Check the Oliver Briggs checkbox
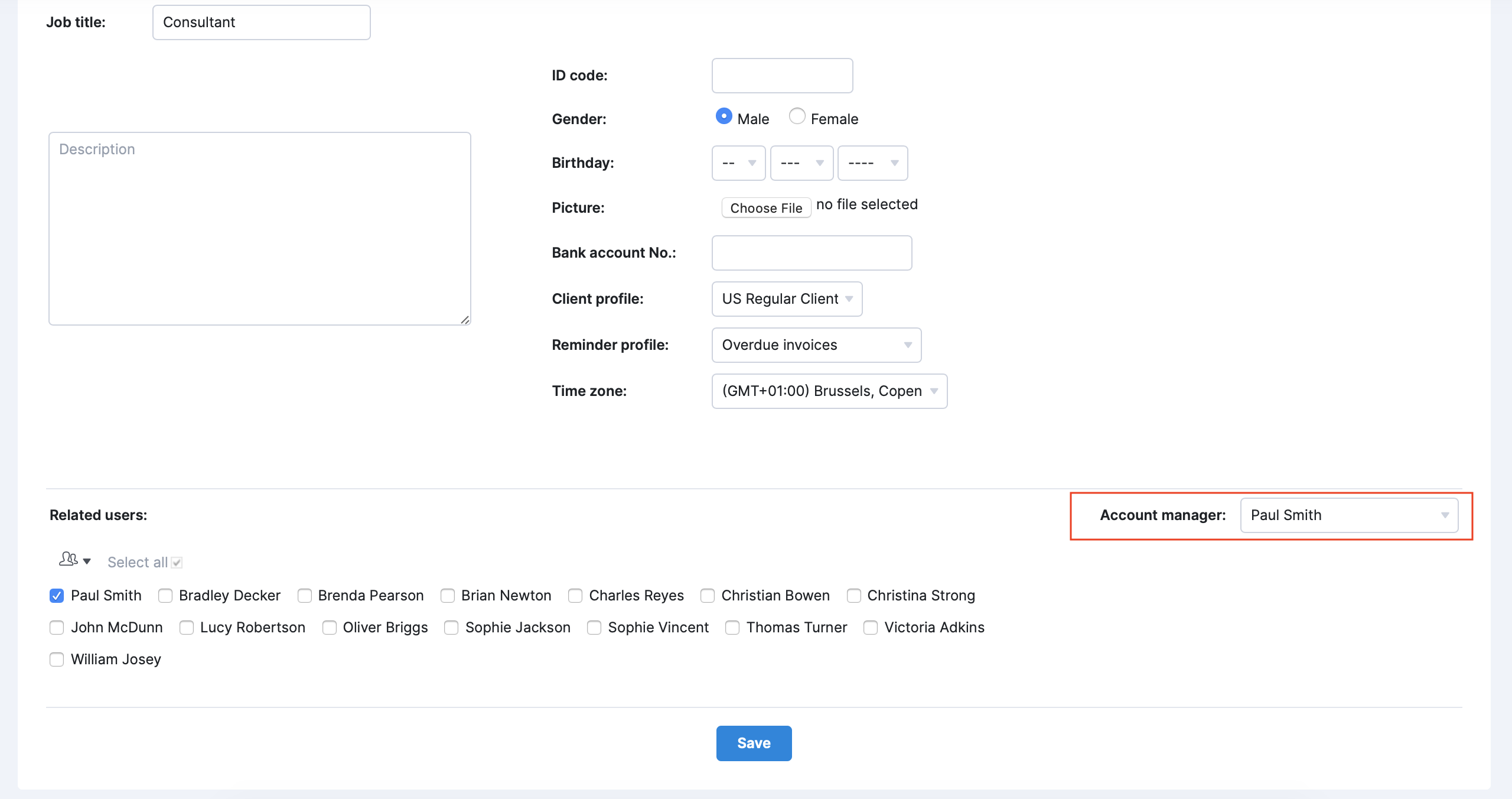Viewport: 1512px width, 799px height. coord(330,628)
